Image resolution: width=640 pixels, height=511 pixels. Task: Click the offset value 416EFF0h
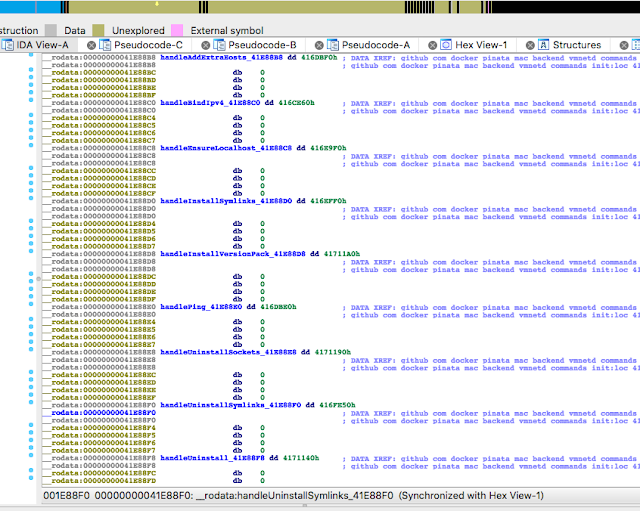328,201
